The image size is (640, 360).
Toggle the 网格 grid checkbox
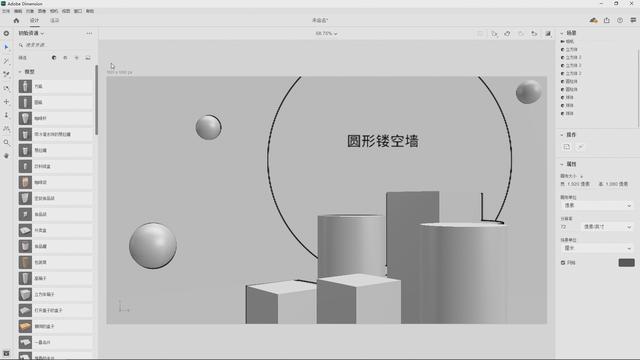563,263
